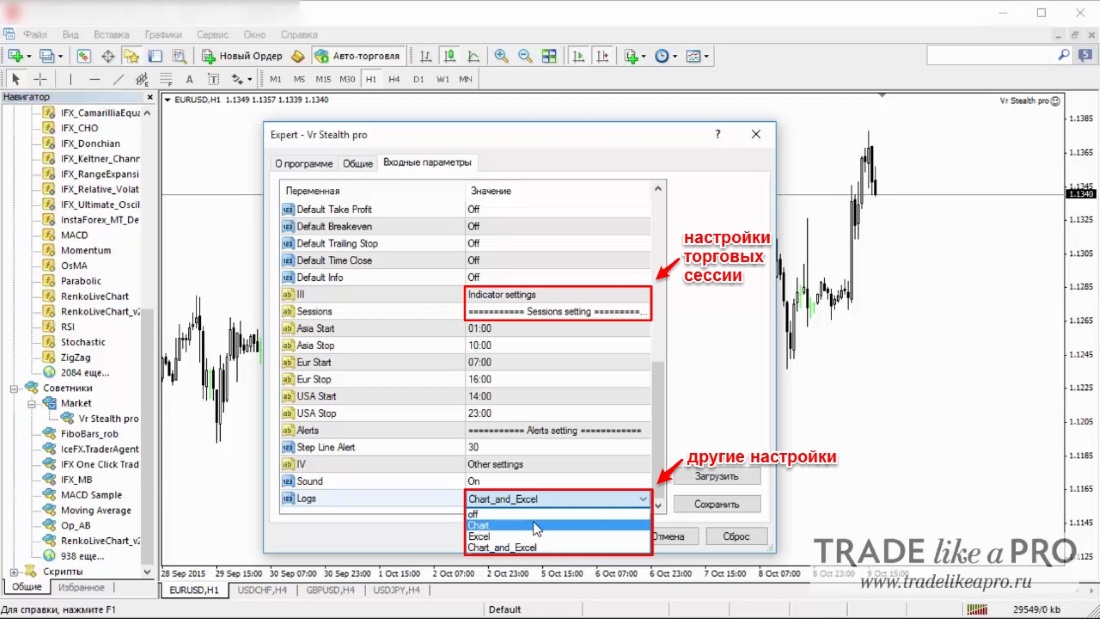Switch to H4 timeframe
This screenshot has height=619, width=1100.
click(394, 79)
